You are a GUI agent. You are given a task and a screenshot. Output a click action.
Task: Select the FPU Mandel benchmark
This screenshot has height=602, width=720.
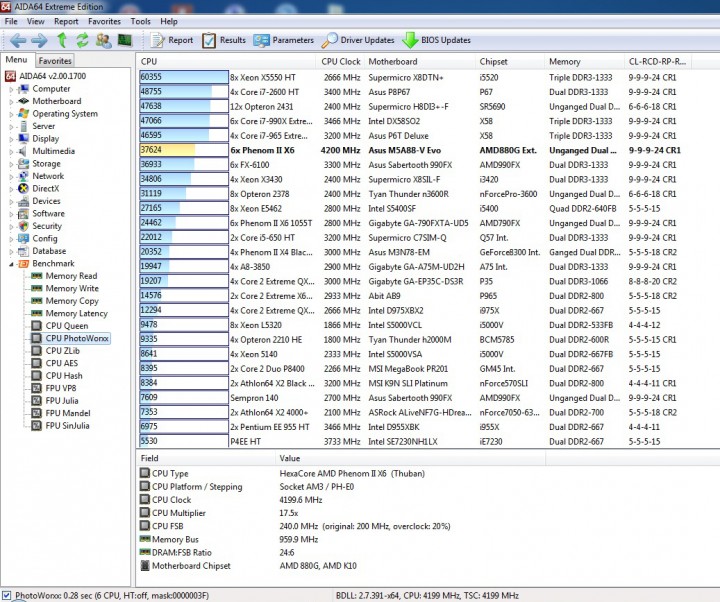point(68,413)
